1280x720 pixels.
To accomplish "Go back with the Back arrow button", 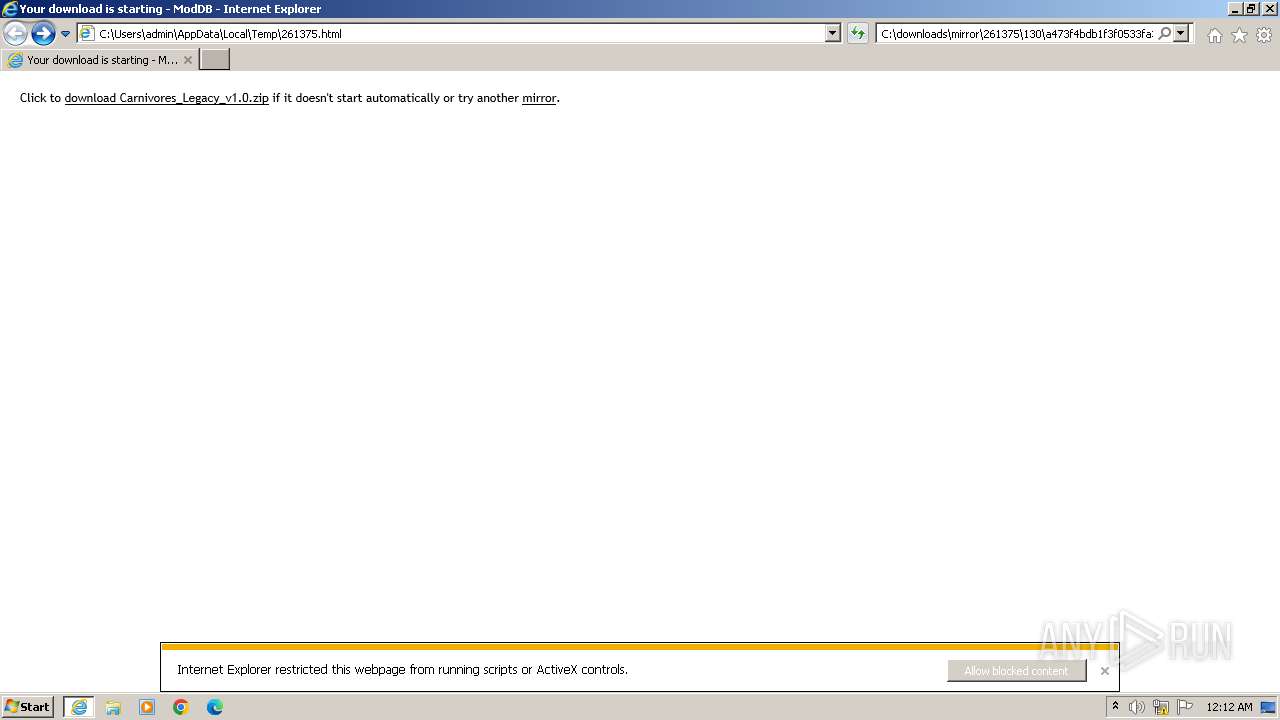I will (15, 34).
